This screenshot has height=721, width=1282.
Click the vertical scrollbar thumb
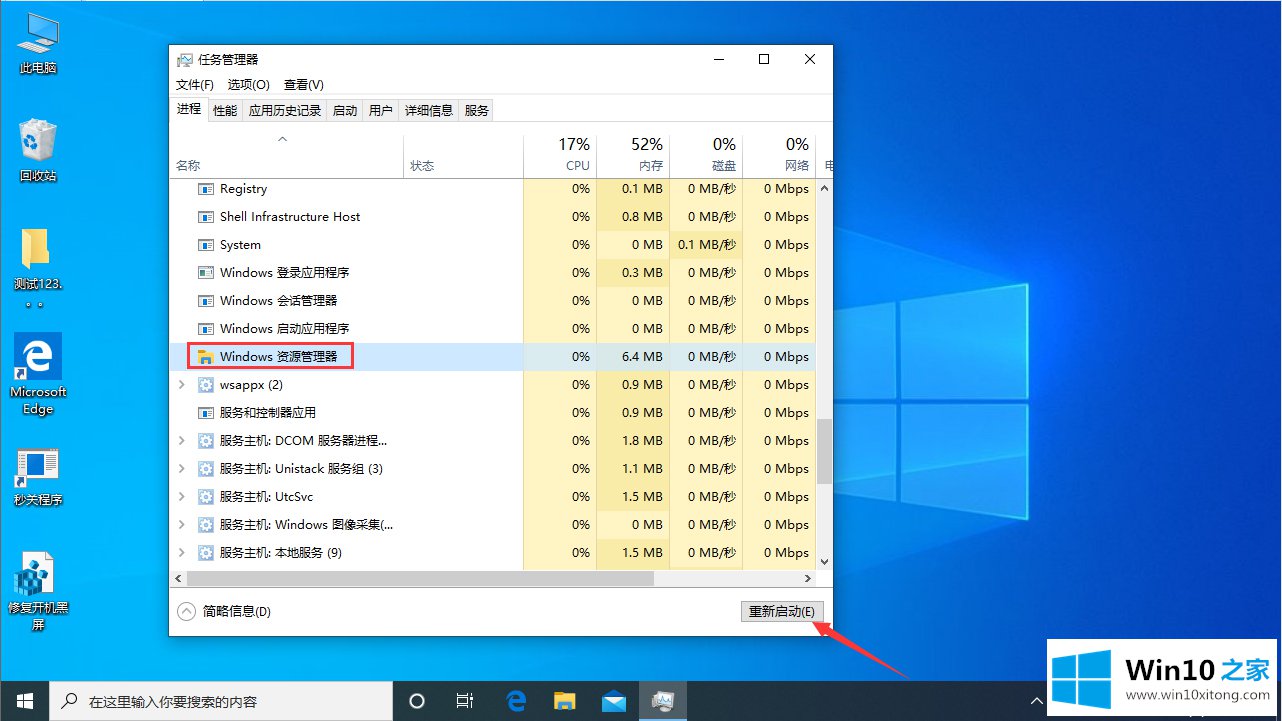tap(825, 451)
